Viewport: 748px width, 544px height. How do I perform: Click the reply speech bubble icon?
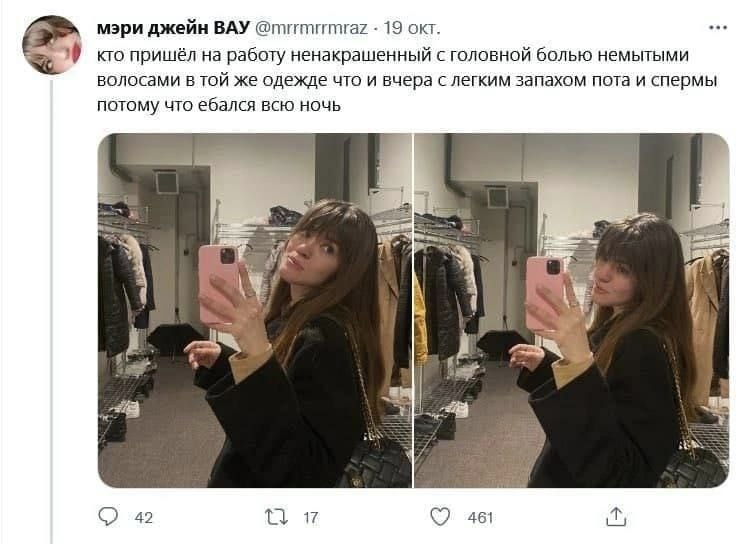[108, 517]
